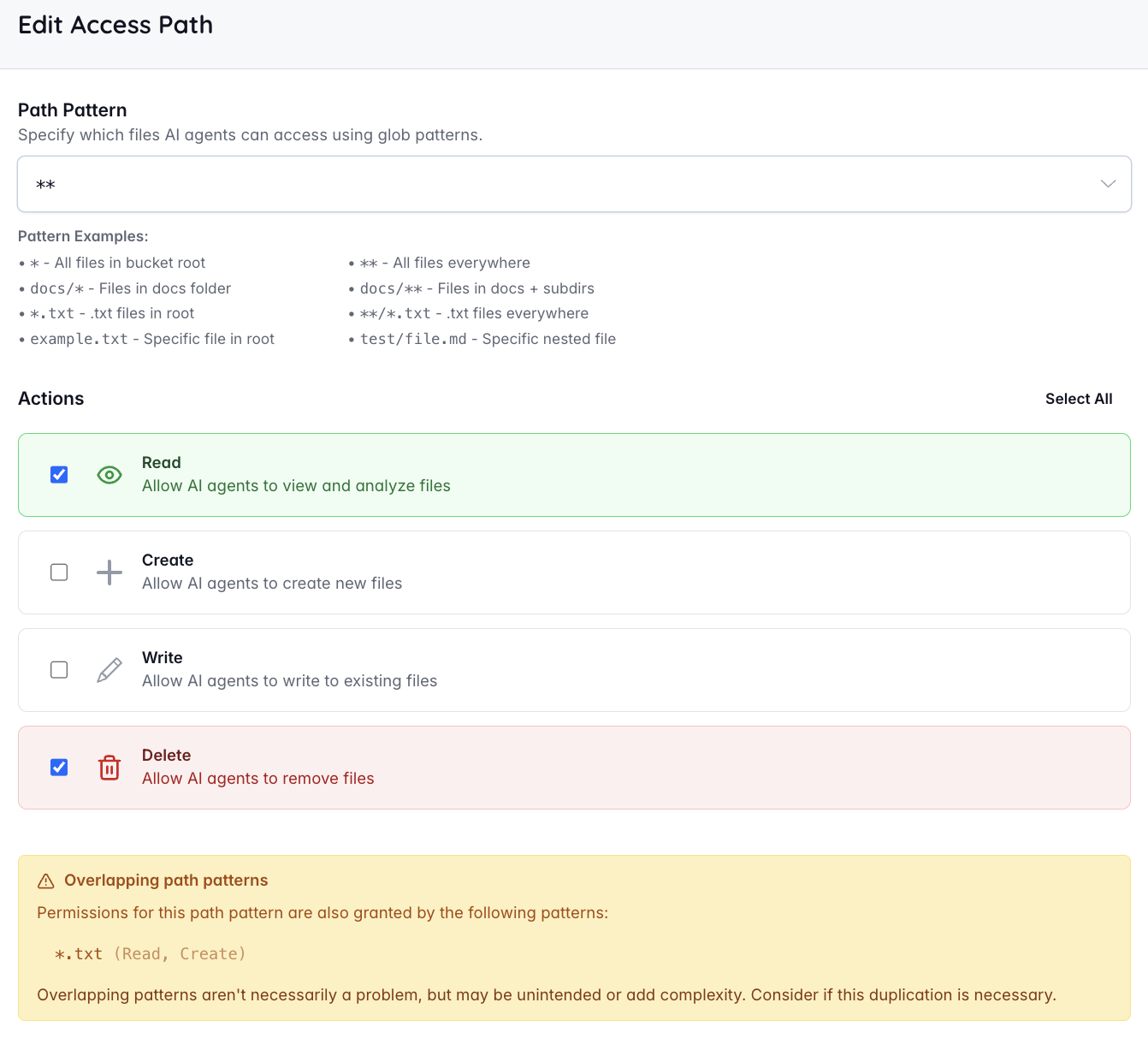Screen dimensions: 1148x1044
Task: Expand the path pattern dropdown chevron
Action: [x=1108, y=184]
